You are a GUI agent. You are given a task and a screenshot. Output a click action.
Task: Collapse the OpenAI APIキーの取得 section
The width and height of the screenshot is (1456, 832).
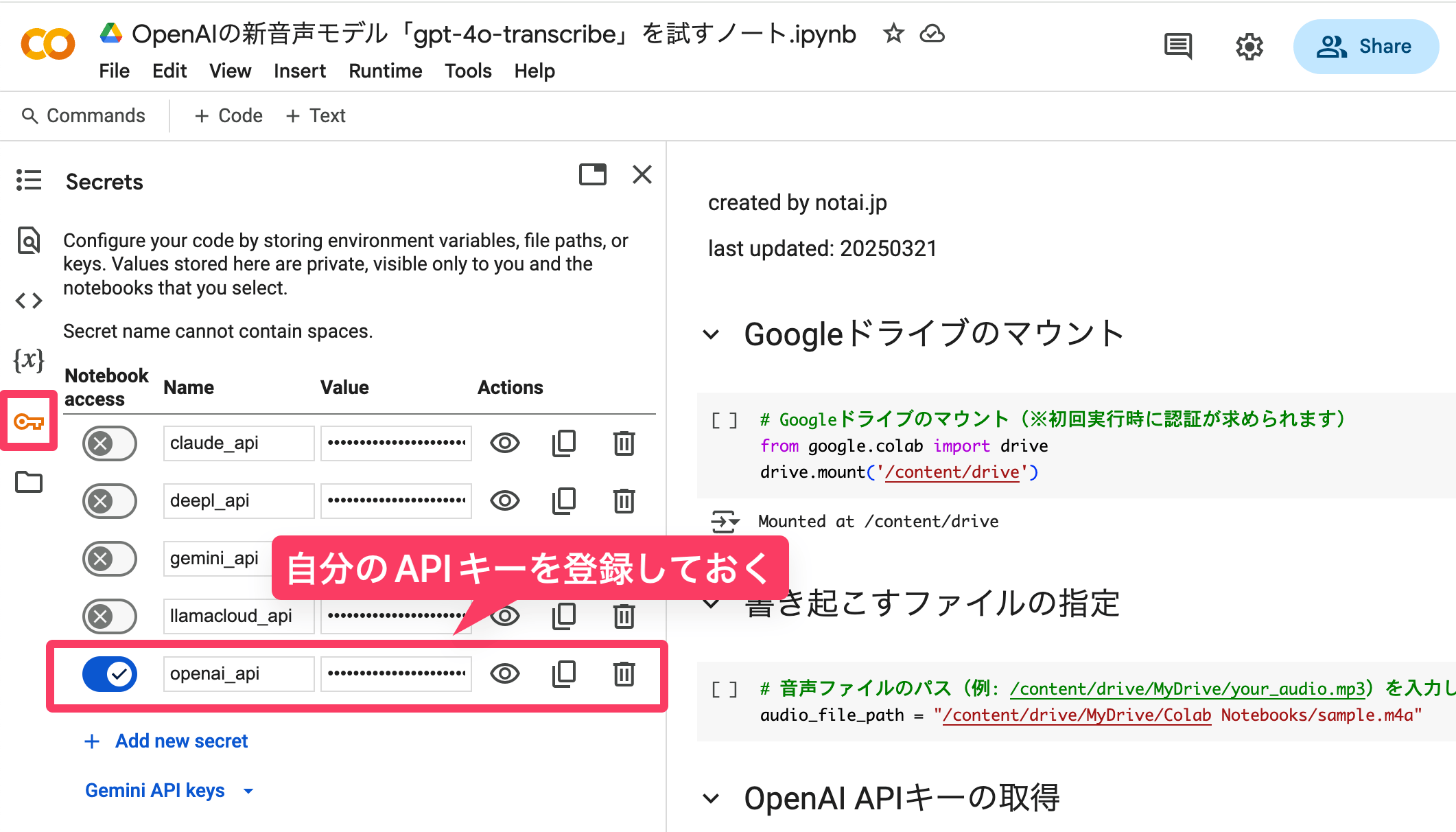[x=712, y=798]
